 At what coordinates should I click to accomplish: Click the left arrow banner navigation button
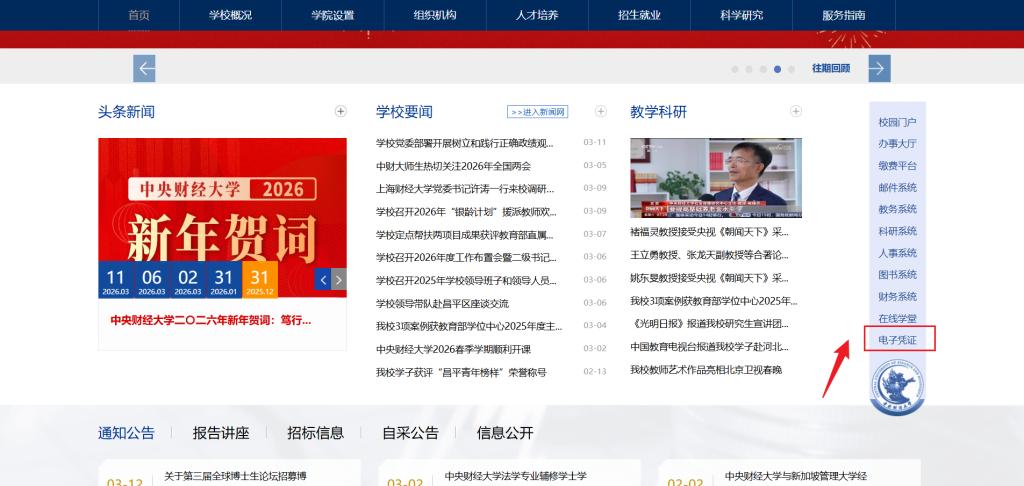144,68
